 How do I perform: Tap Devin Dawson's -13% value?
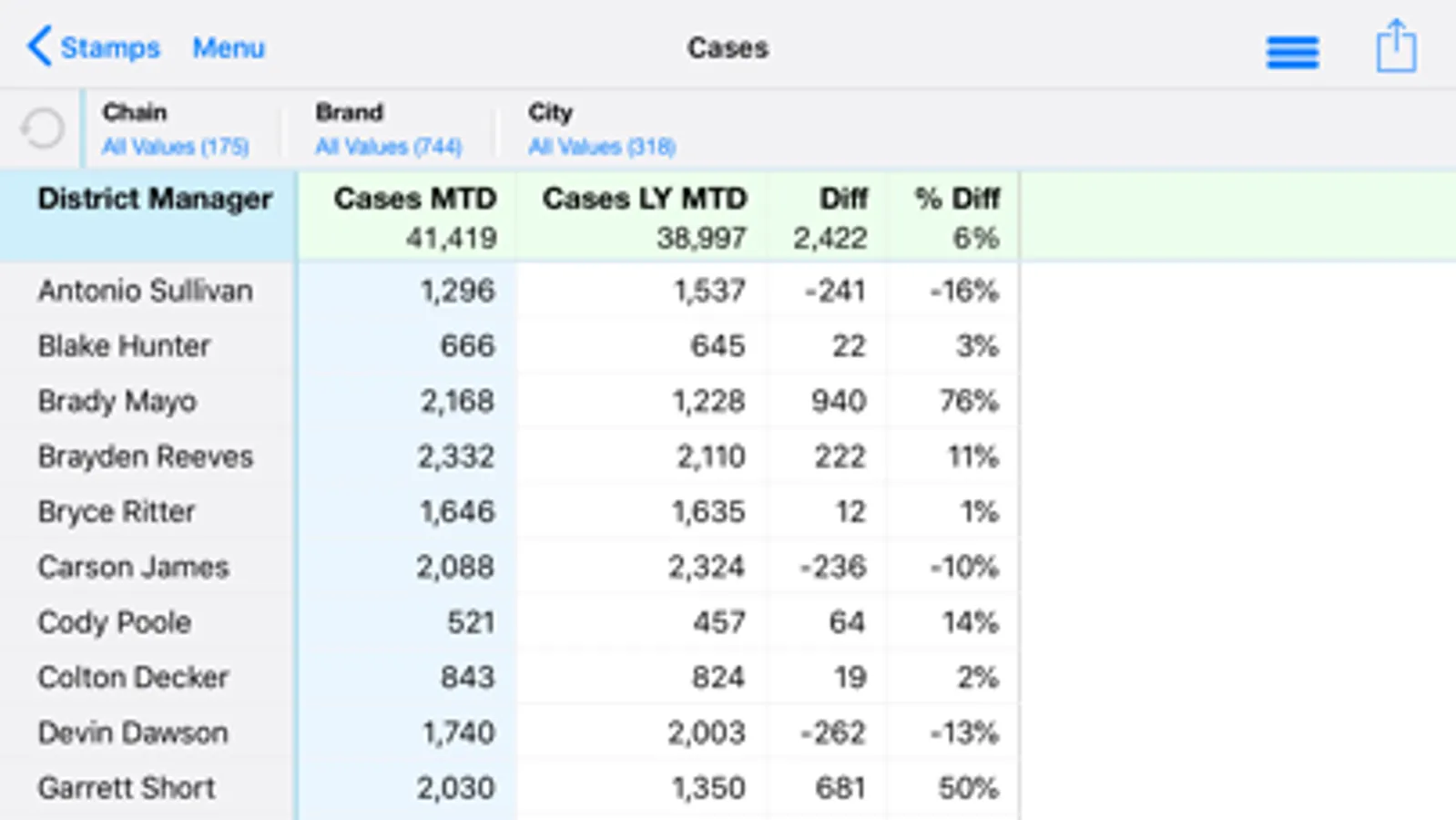pos(963,733)
